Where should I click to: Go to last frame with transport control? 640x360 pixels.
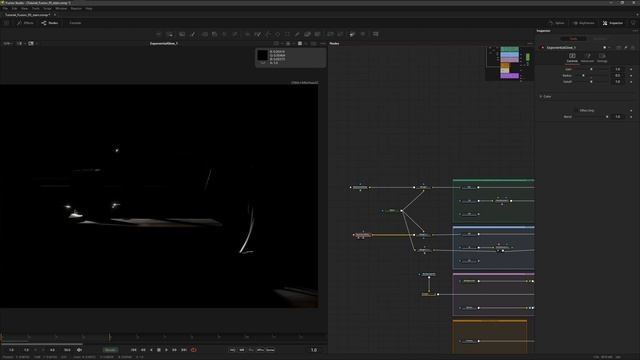[x=184, y=350]
